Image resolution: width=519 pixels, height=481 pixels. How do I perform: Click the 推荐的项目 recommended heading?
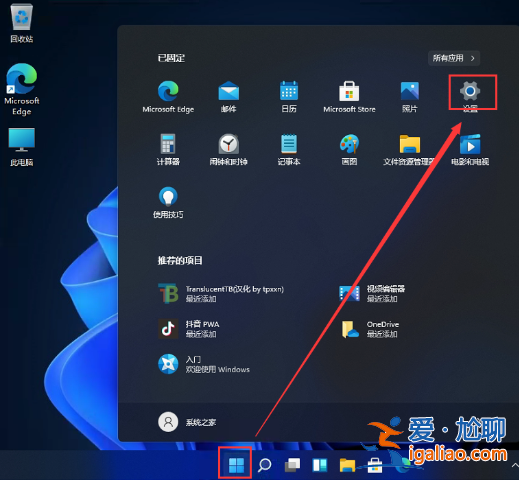click(180, 260)
